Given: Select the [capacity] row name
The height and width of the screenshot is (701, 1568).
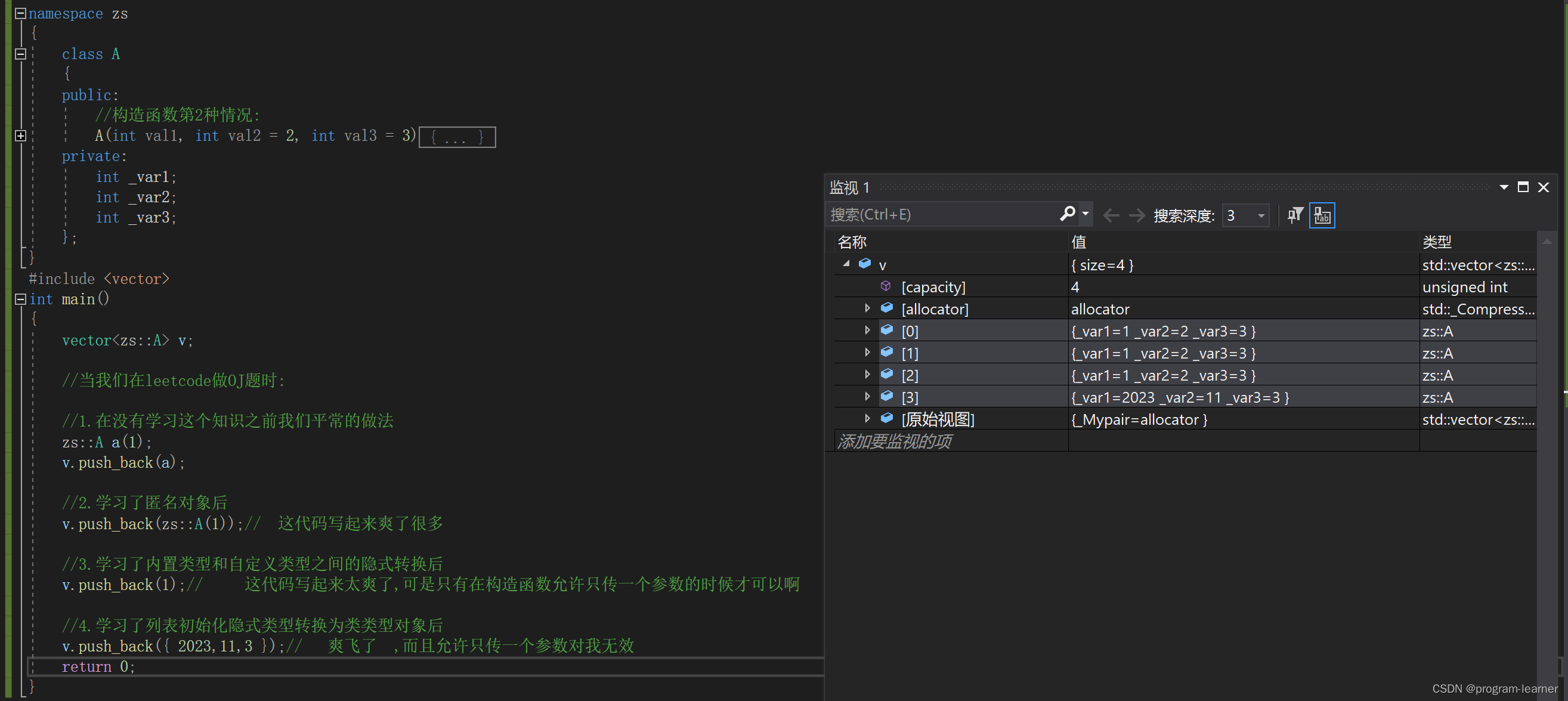Looking at the screenshot, I should click(x=933, y=287).
